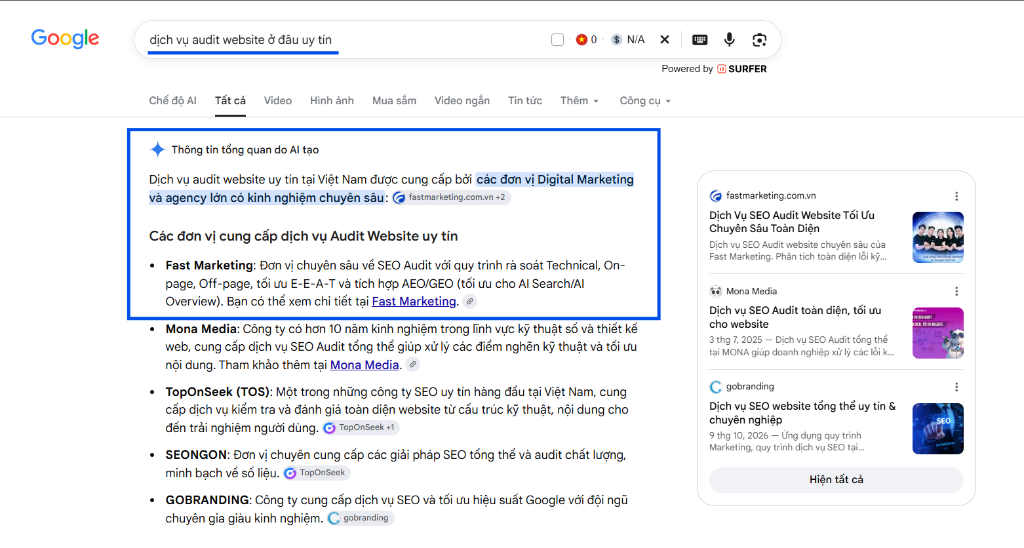1024x548 pixels.
Task: Click the Surfer logo under the search bar
Action: coord(742,69)
